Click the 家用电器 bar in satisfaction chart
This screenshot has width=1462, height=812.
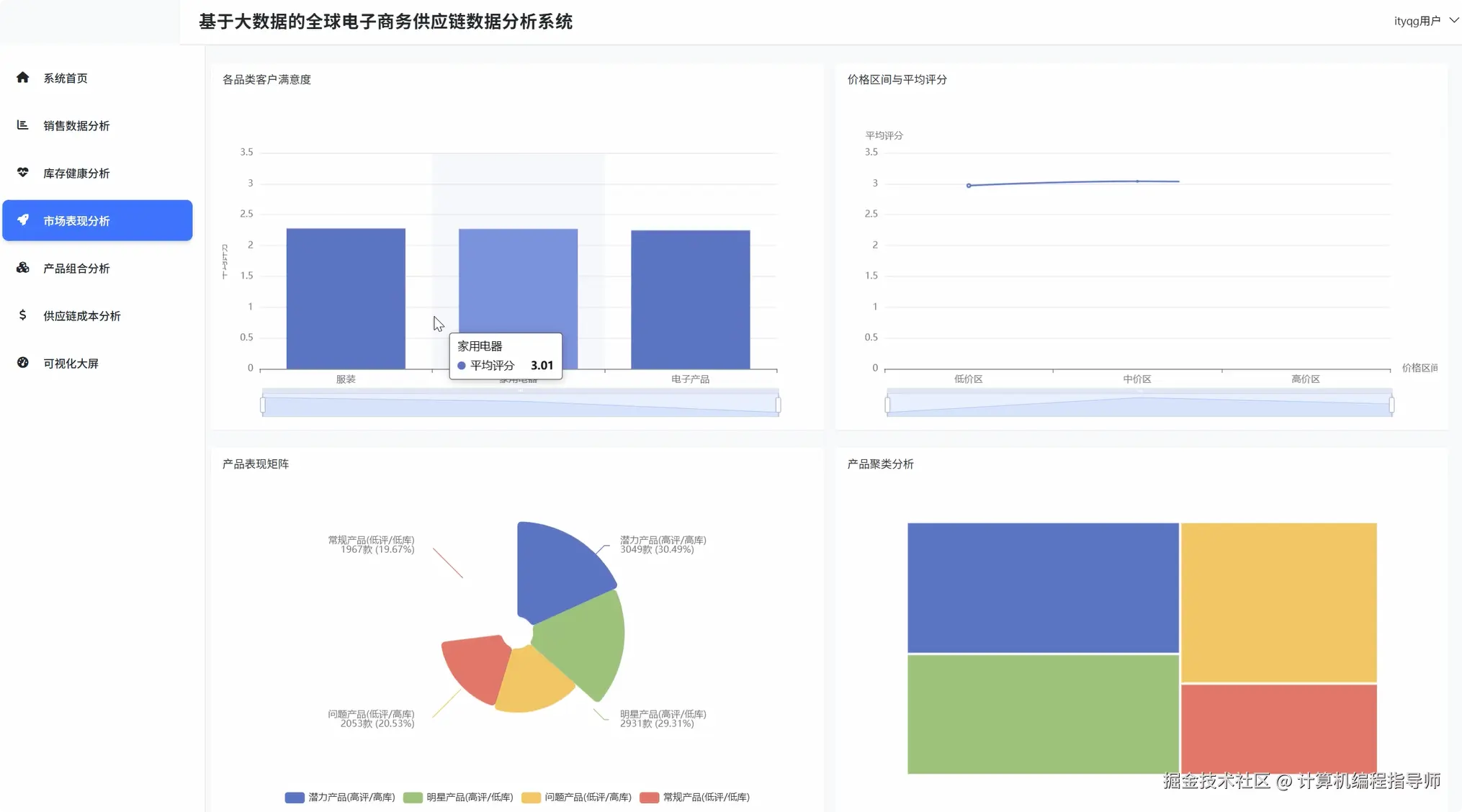(x=518, y=281)
